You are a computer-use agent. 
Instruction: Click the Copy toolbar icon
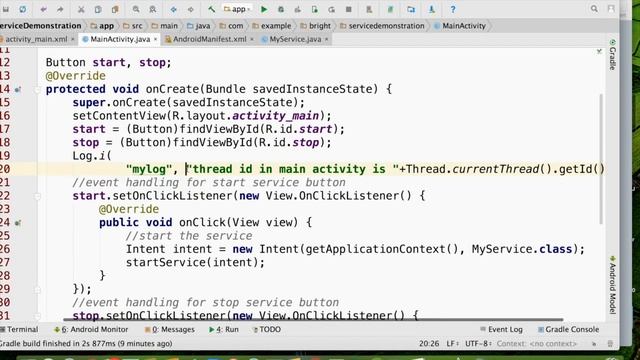click(x=98, y=9)
